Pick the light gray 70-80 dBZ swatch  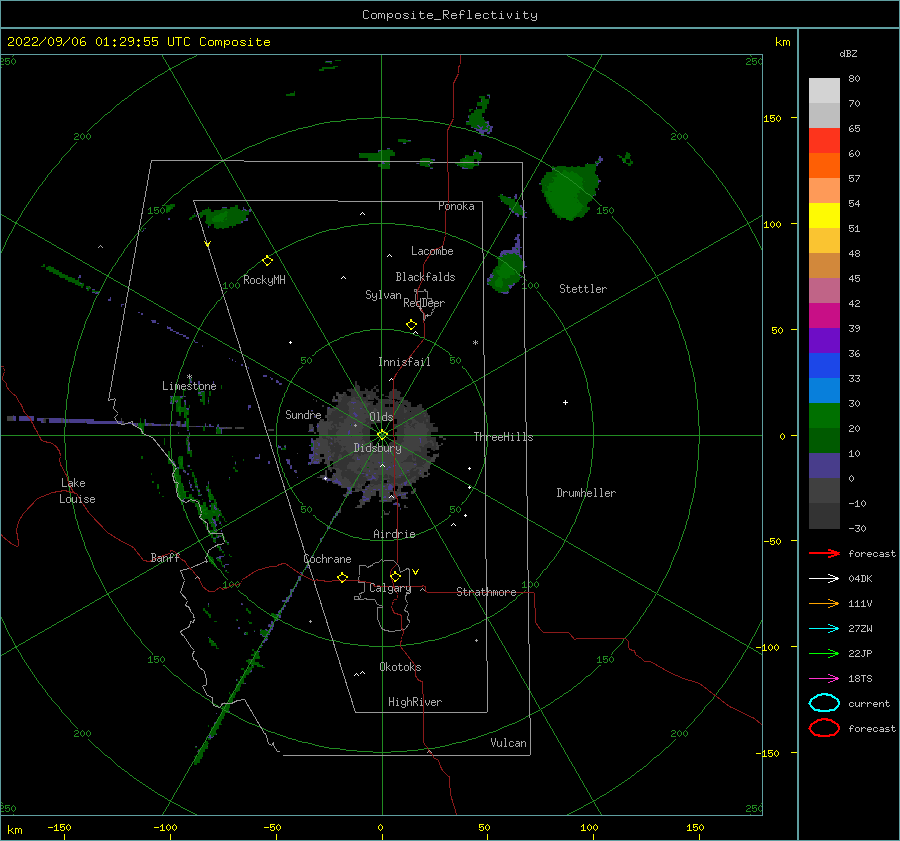(x=824, y=91)
